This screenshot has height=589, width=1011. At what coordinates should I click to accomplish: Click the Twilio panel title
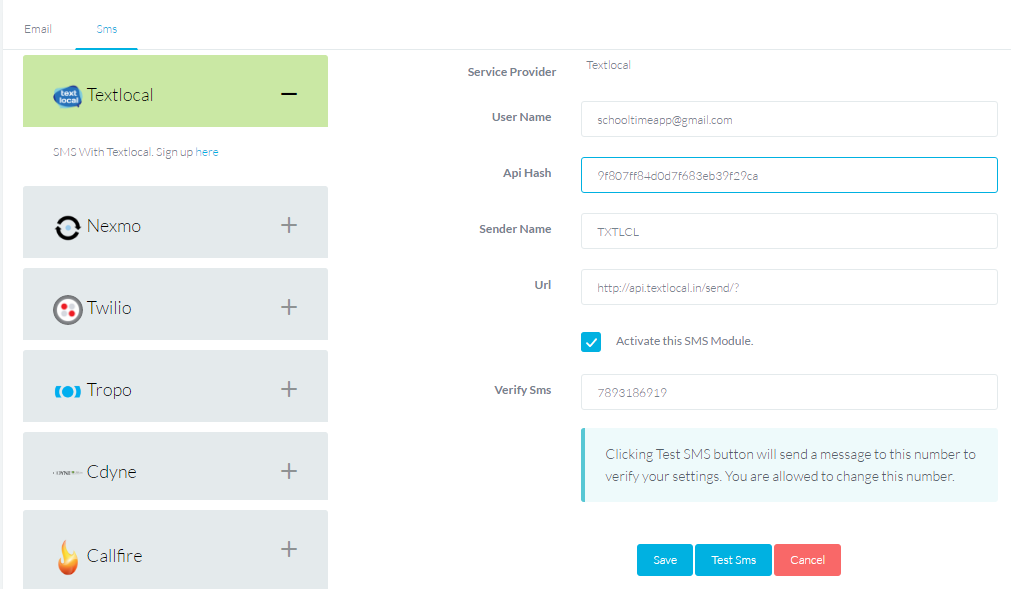tap(110, 308)
